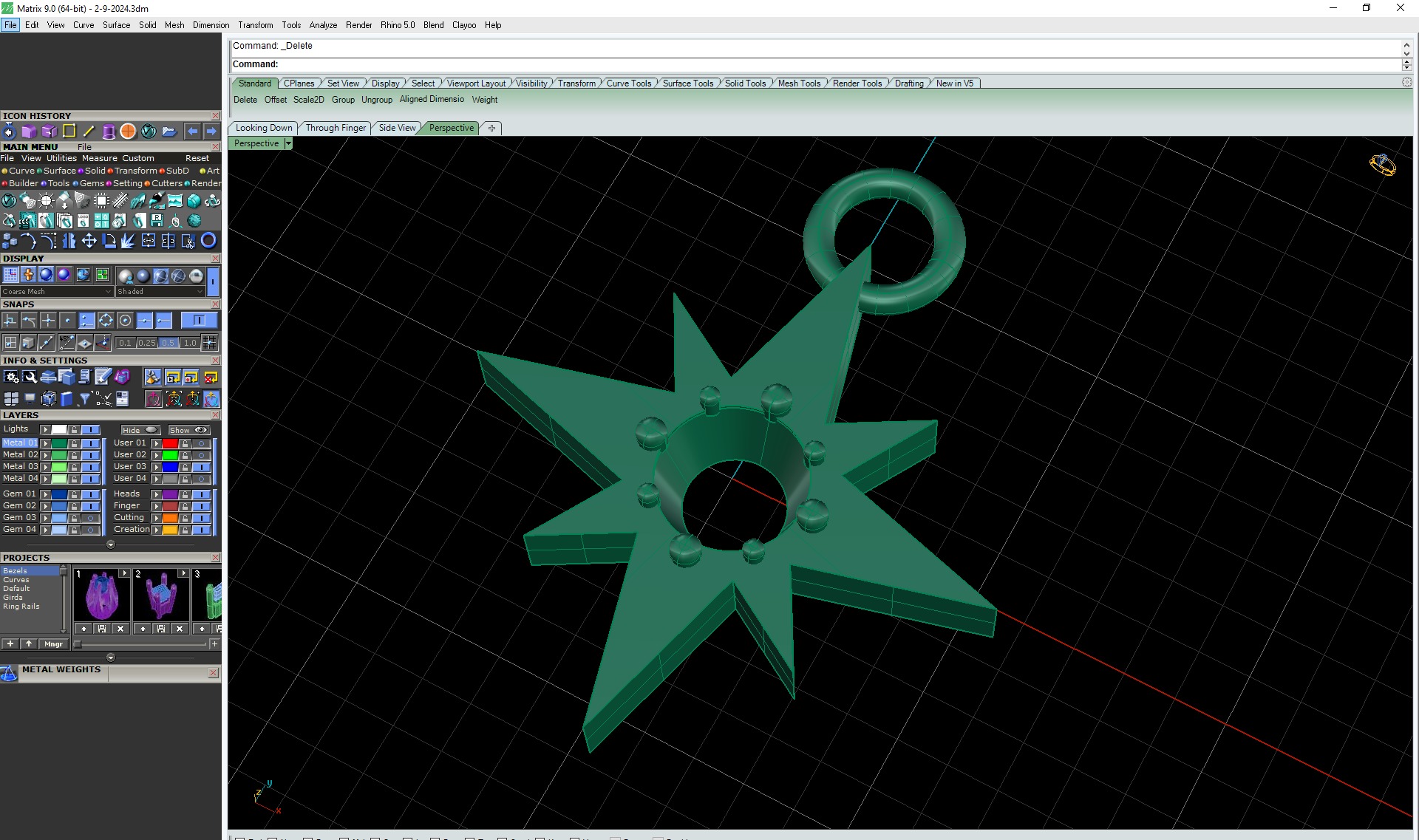Go back with Icon History left arrow
Image resolution: width=1419 pixels, height=840 pixels.
192,132
